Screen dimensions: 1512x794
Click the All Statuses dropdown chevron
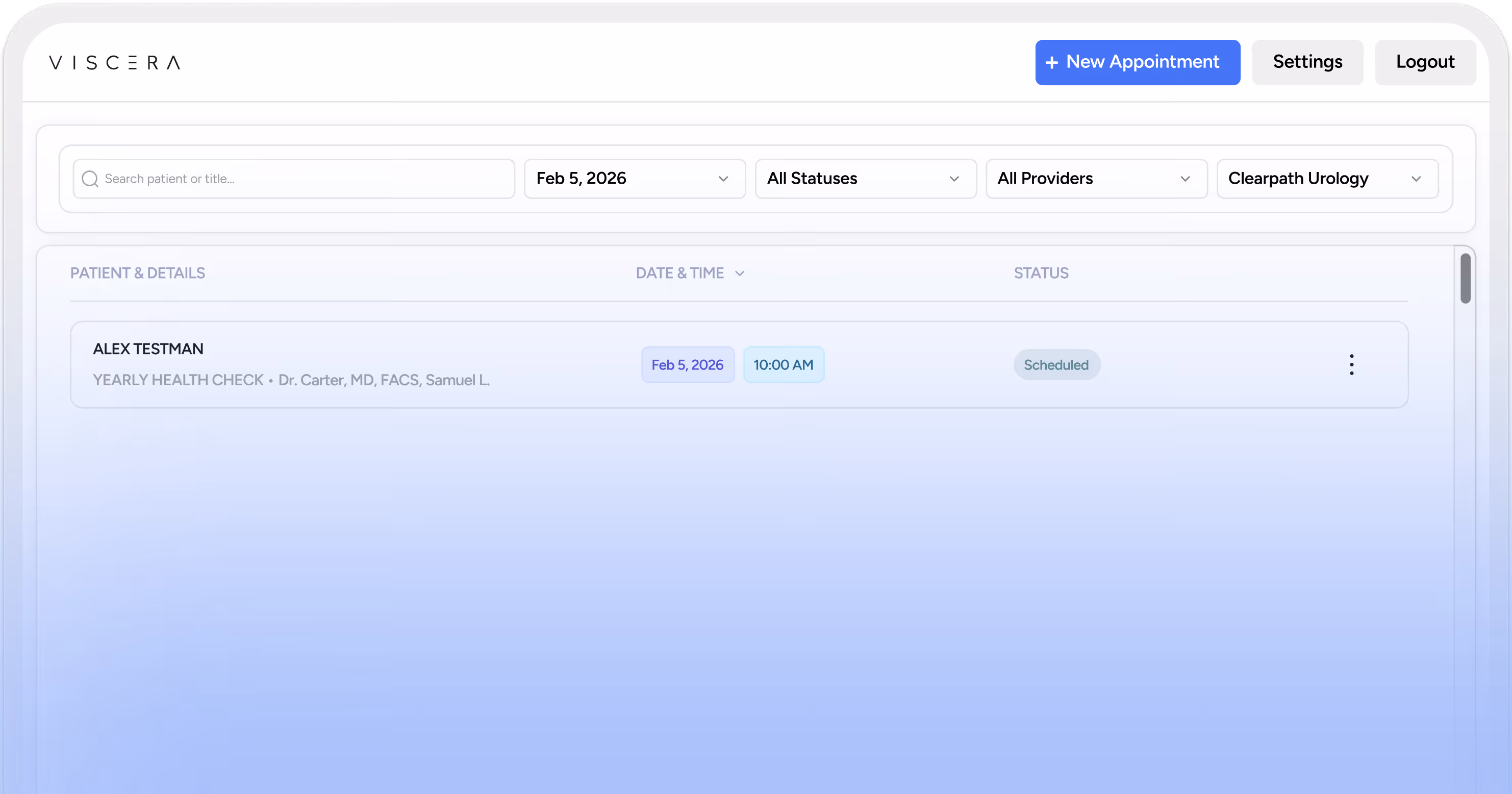[954, 179]
